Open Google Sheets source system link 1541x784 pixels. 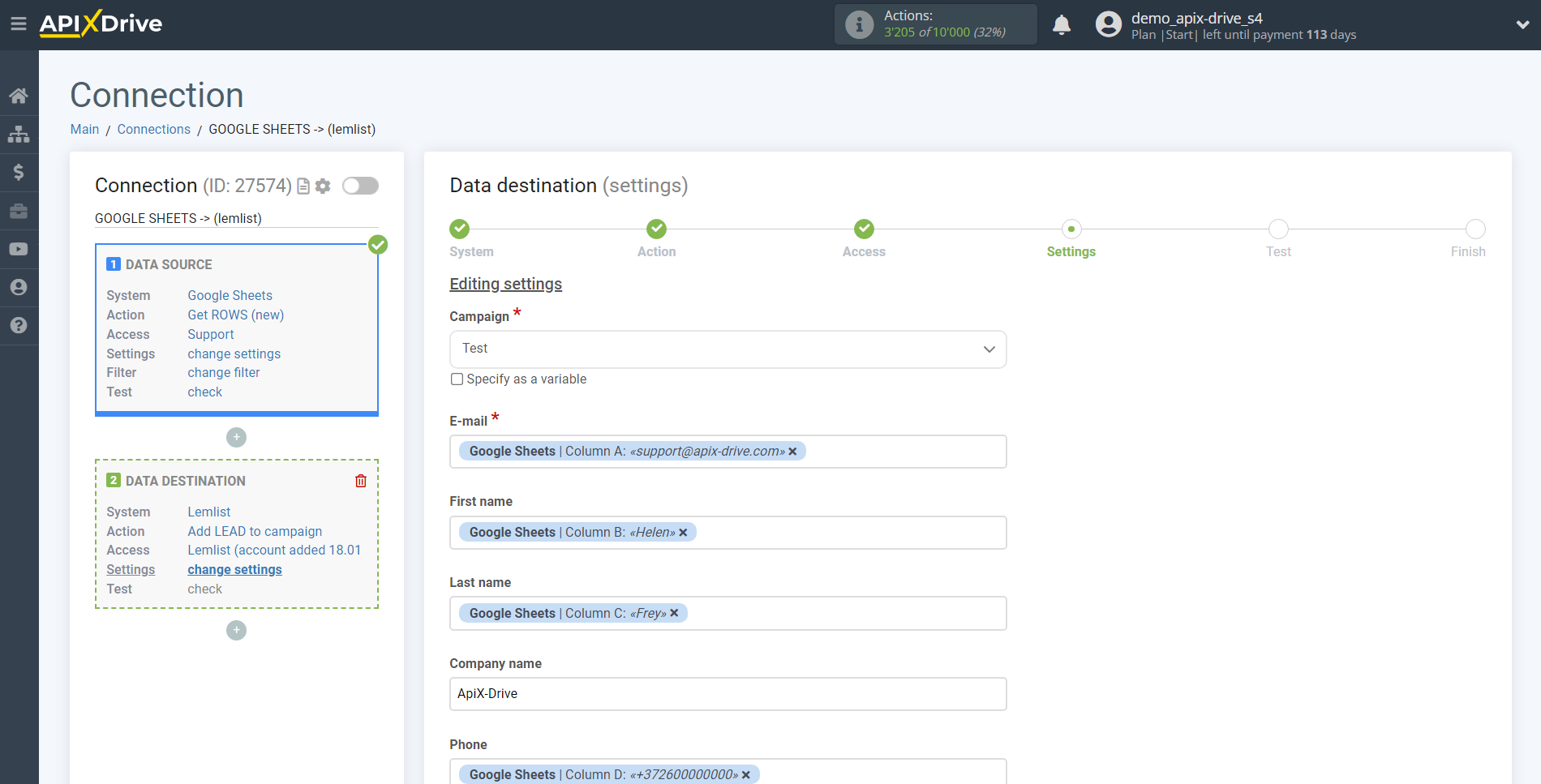click(x=230, y=295)
